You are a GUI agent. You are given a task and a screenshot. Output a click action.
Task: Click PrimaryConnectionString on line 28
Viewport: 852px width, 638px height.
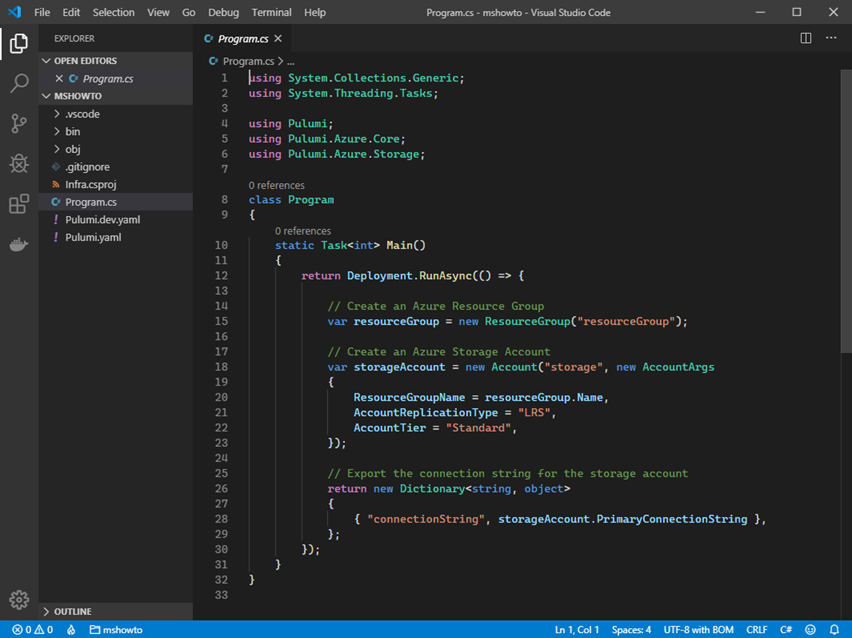[x=672, y=519]
